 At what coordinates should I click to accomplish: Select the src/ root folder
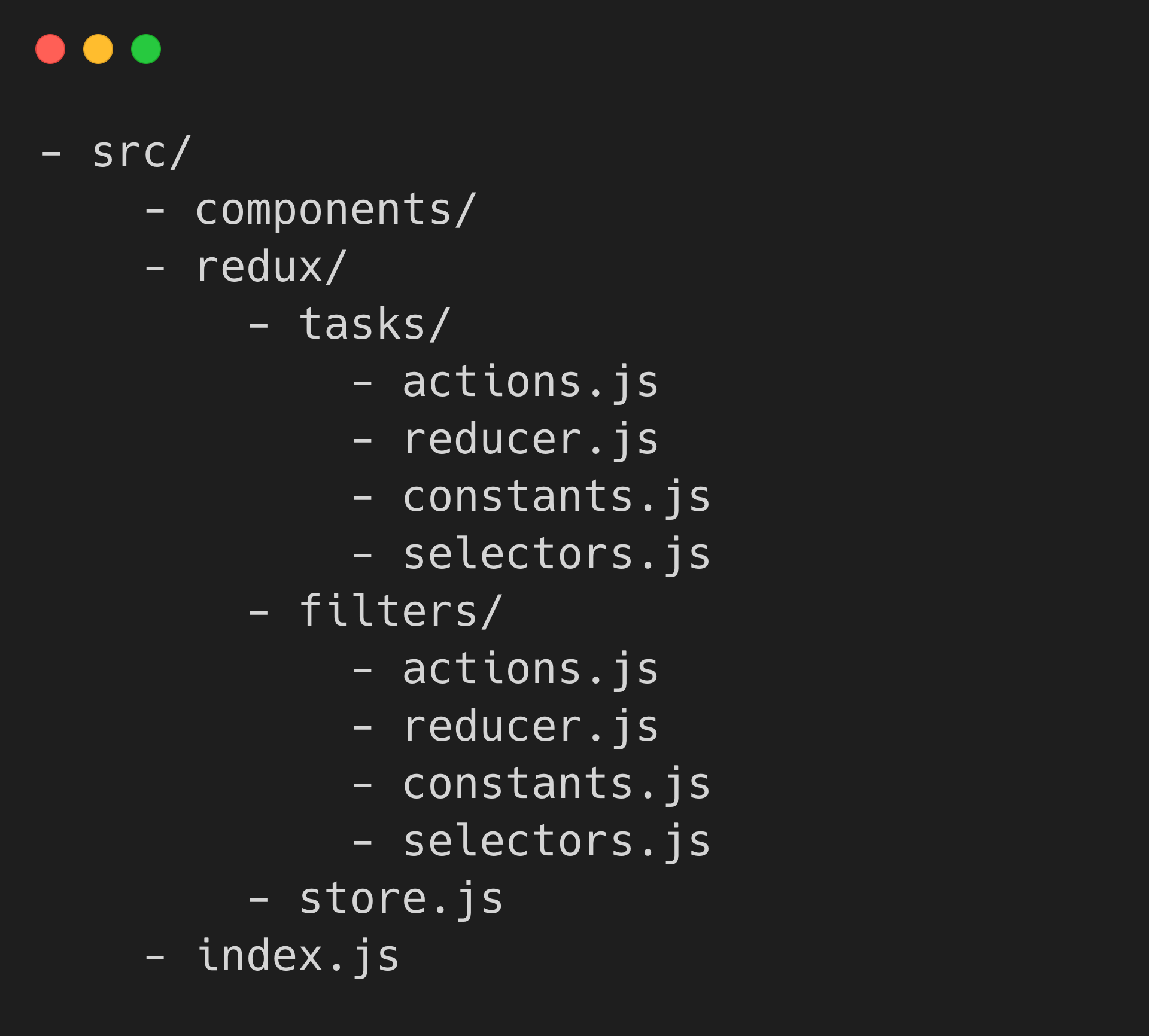(x=141, y=153)
